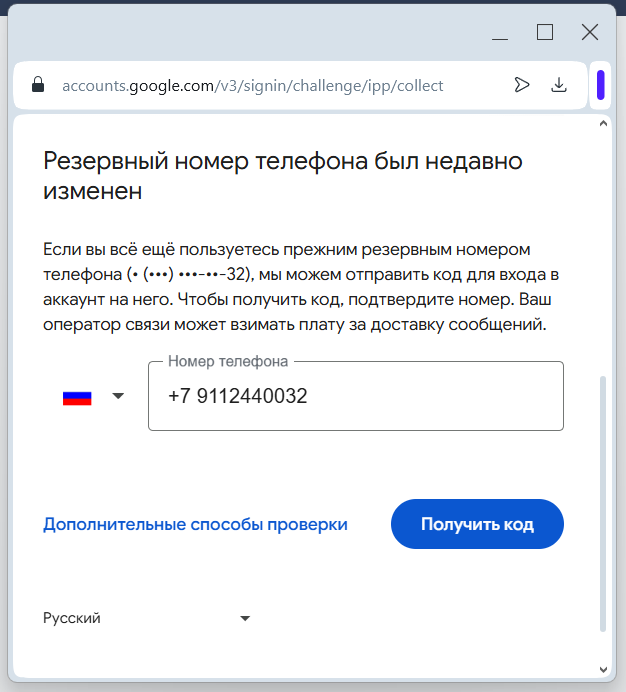626x692 pixels.
Task: Click Дополнительные способы проверки link
Action: tap(195, 524)
